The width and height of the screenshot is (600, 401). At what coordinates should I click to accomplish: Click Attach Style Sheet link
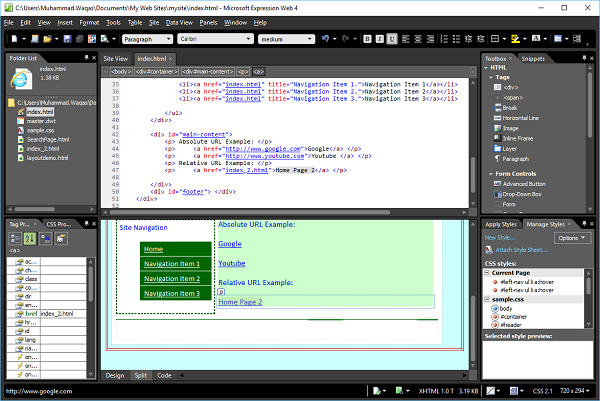(x=522, y=248)
